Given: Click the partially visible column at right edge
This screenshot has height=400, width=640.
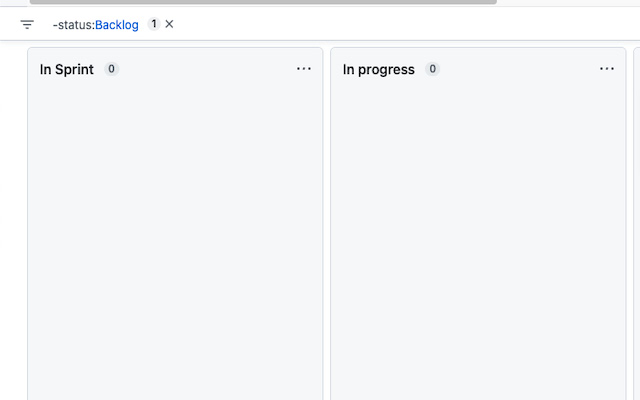Looking at the screenshot, I should pos(637,224).
